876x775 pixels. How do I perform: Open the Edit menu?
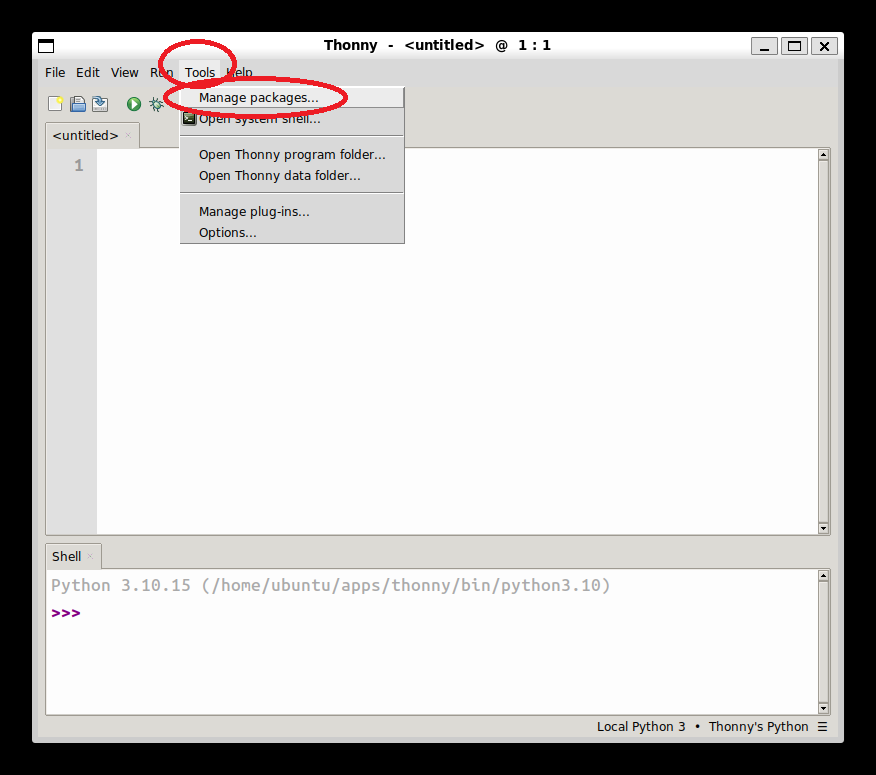click(88, 73)
